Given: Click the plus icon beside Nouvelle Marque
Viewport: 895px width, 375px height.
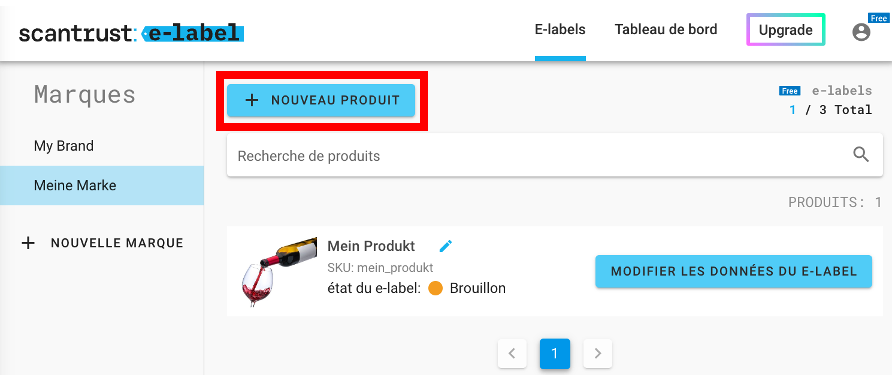Looking at the screenshot, I should click(x=27, y=243).
